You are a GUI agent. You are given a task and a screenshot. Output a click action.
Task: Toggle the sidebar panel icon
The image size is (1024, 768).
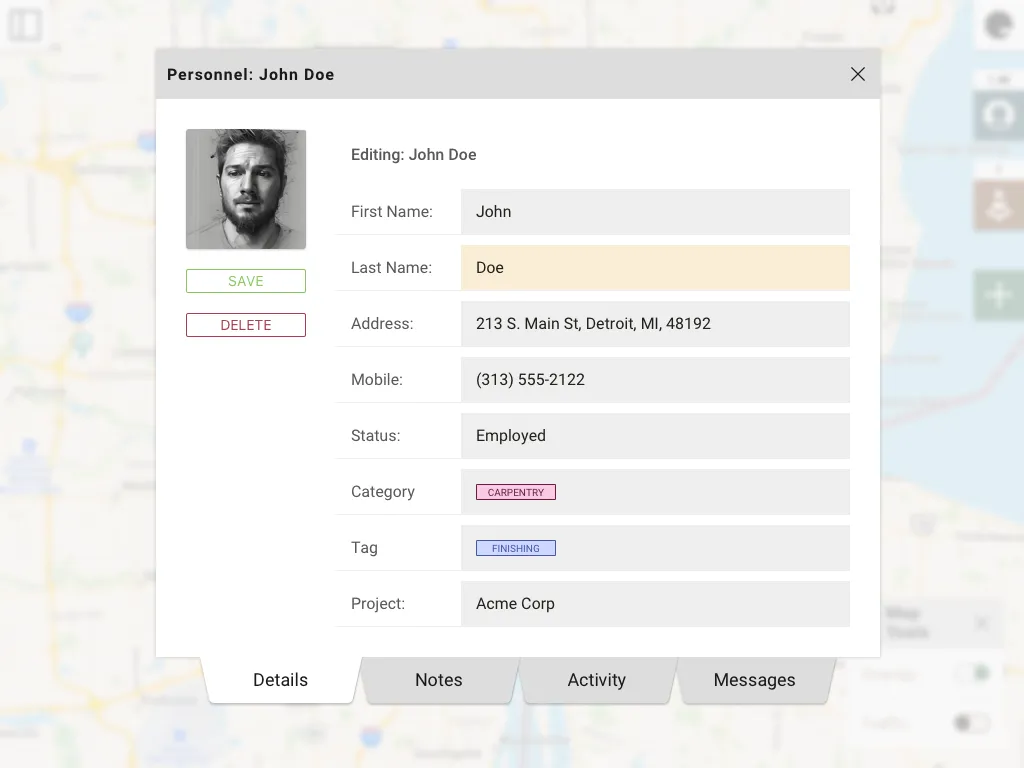pyautogui.click(x=25, y=25)
